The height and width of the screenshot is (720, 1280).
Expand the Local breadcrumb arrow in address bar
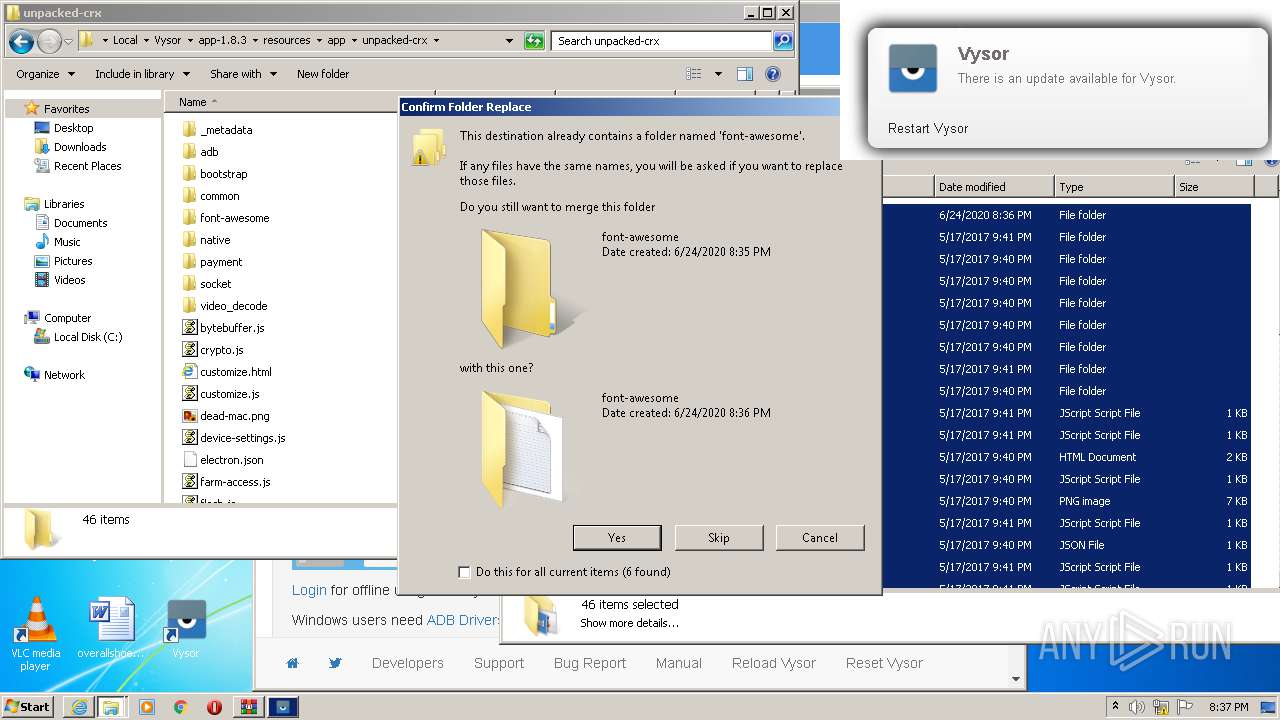point(146,41)
